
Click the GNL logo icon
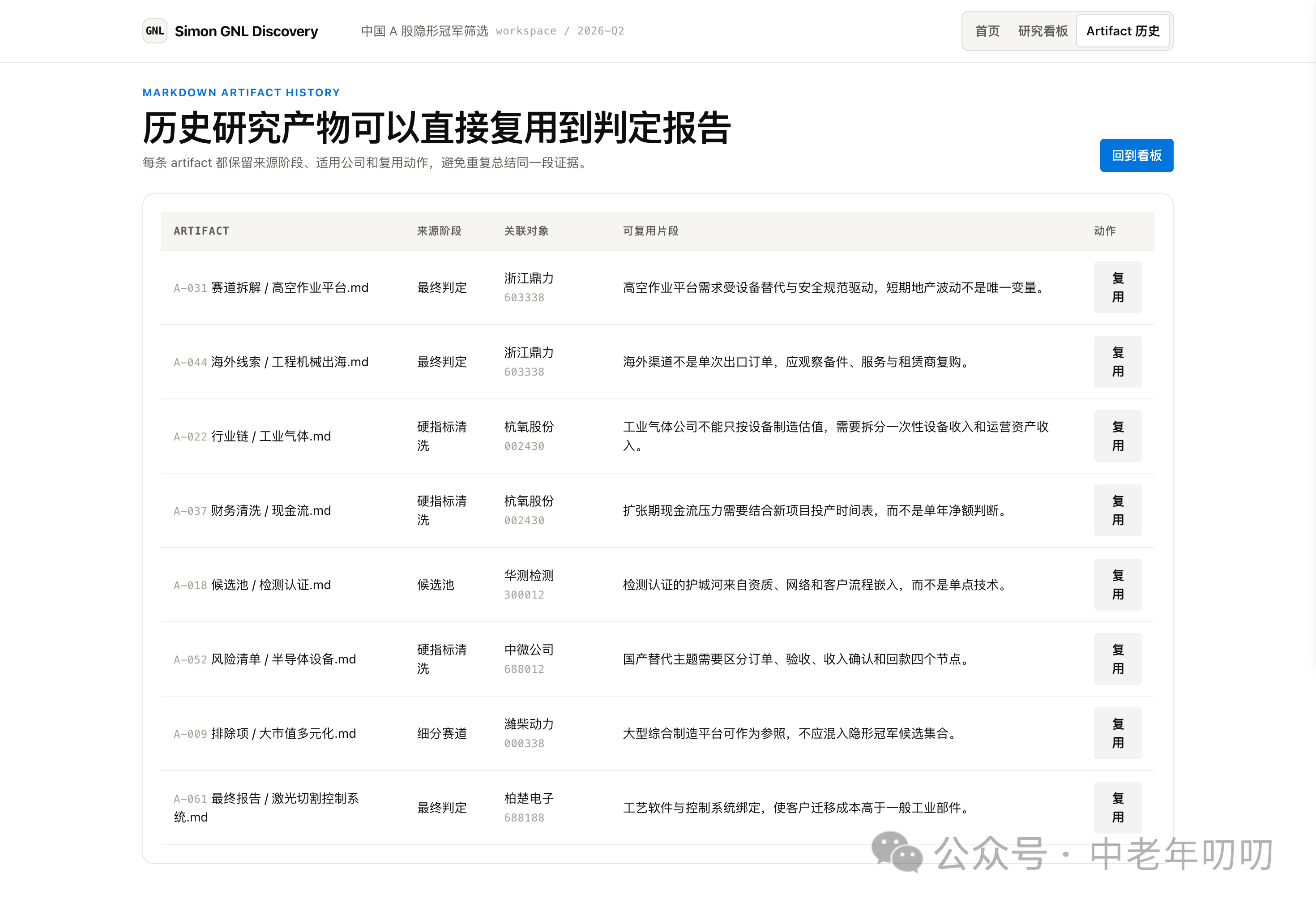coord(154,31)
